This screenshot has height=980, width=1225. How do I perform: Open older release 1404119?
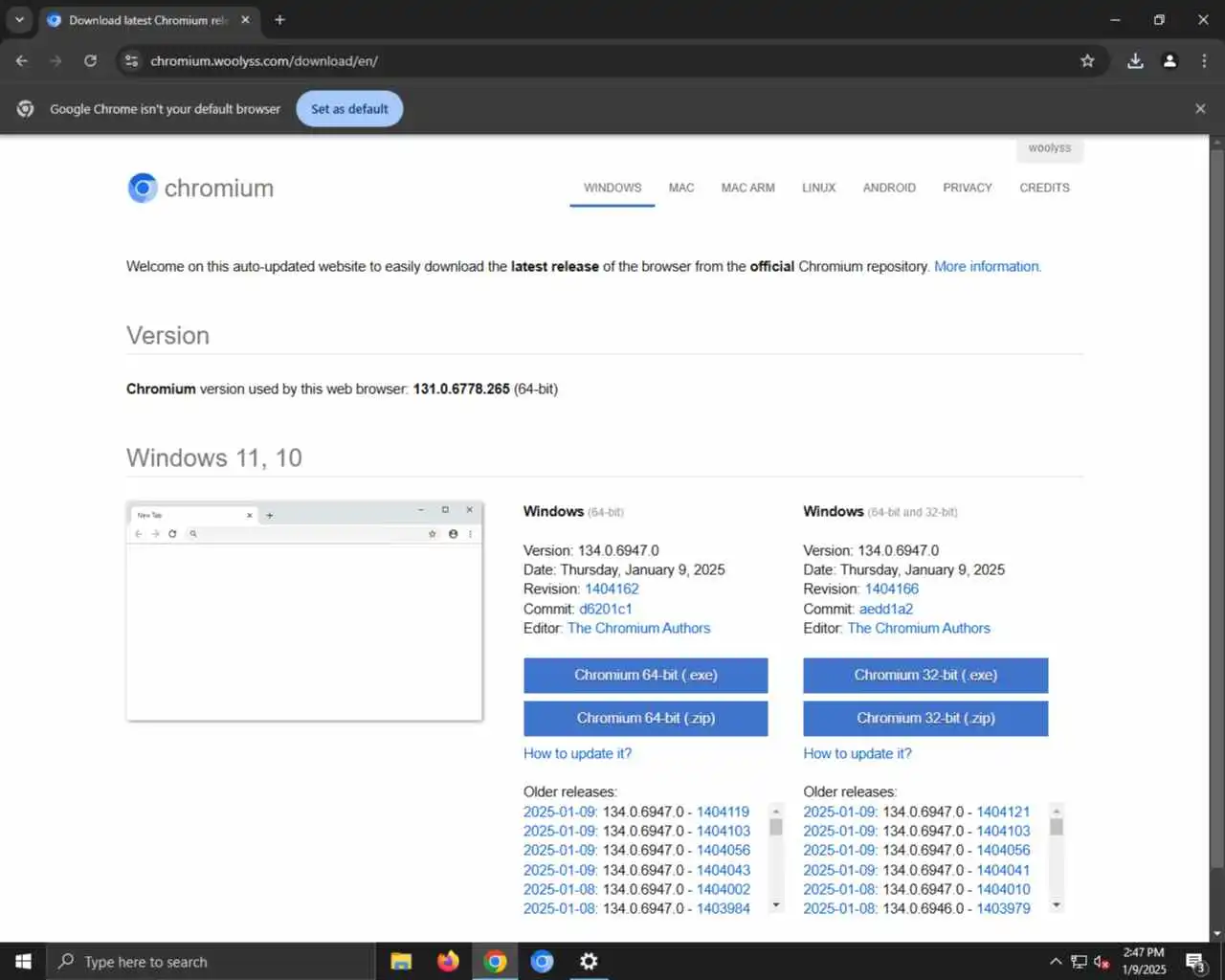(x=723, y=812)
